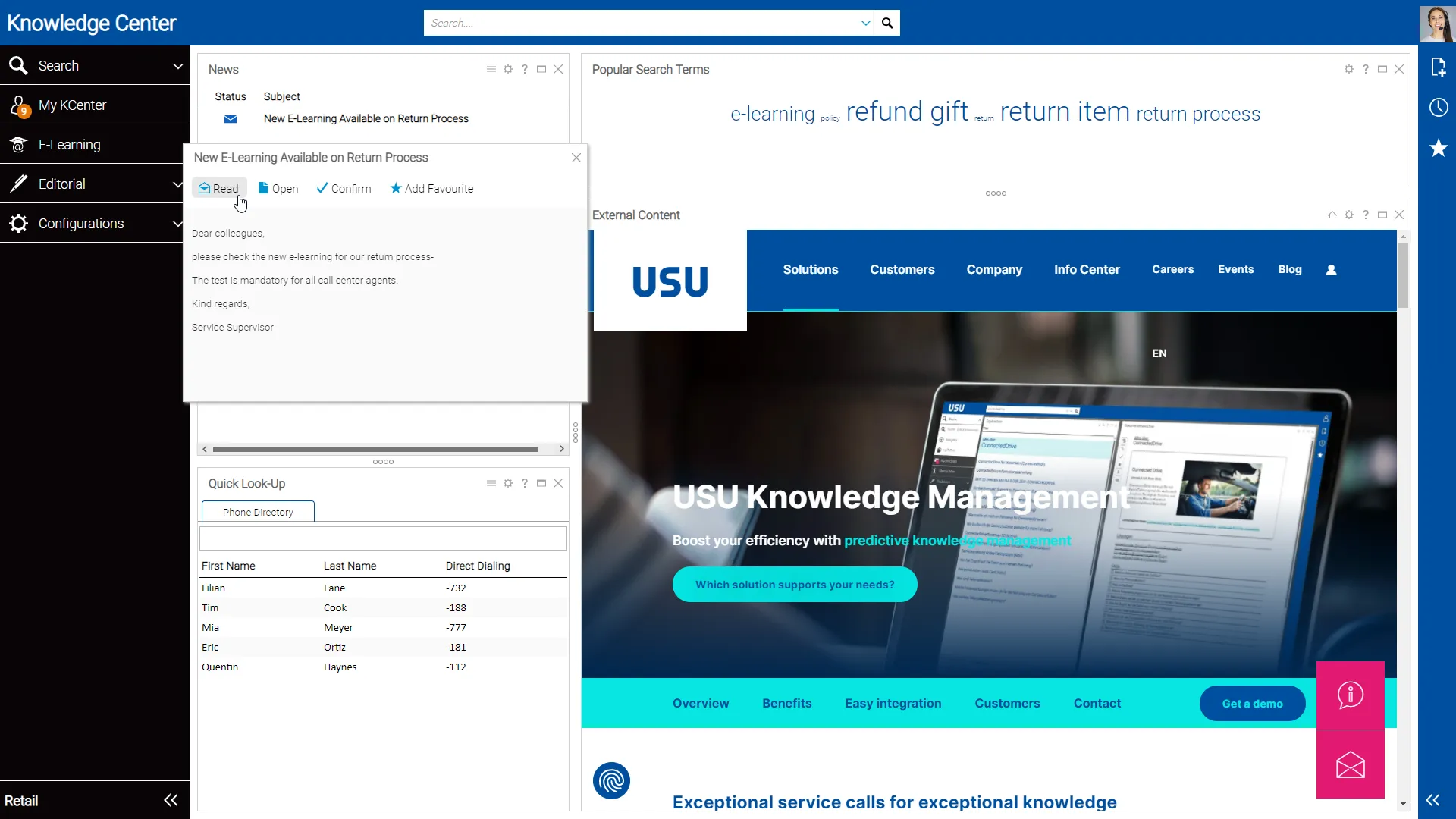Collapse the left sidebar with the double-arrow toggle
This screenshot has height=819, width=1456.
(x=171, y=800)
